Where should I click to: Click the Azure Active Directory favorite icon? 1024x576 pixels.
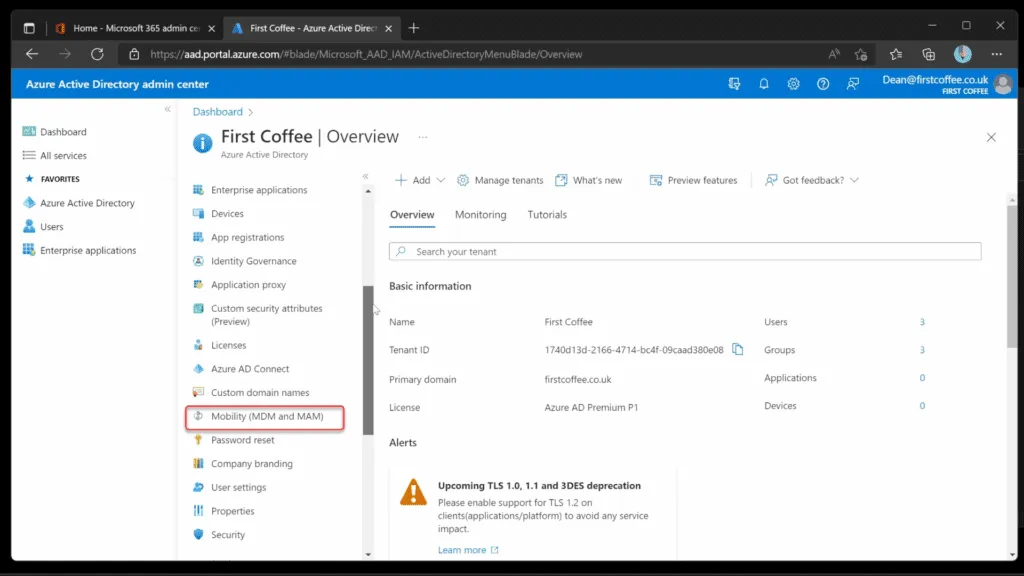point(29,202)
